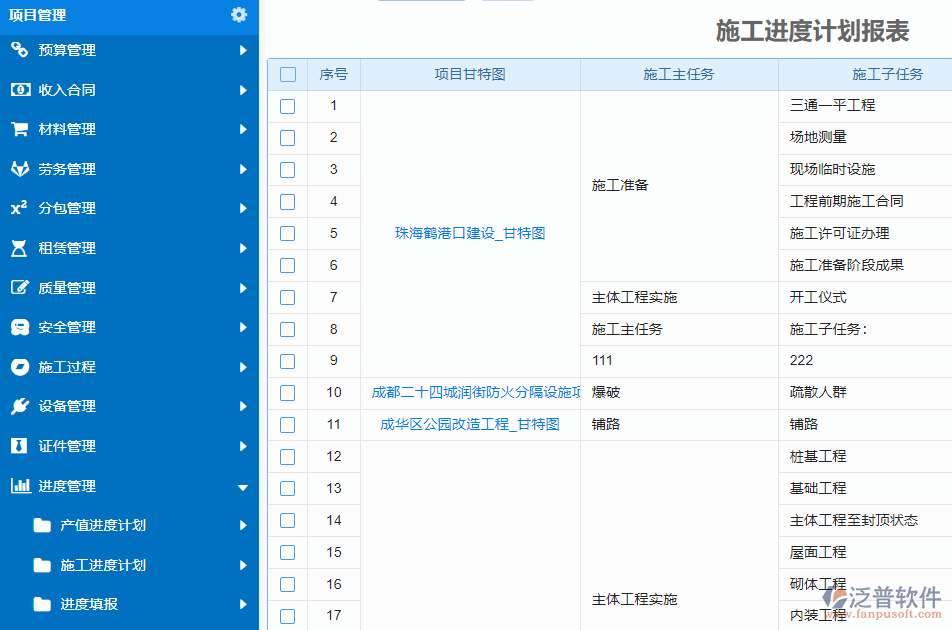Image resolution: width=952 pixels, height=630 pixels.
Task: Open 材料管理 via the shopping cart icon
Action: pos(22,129)
